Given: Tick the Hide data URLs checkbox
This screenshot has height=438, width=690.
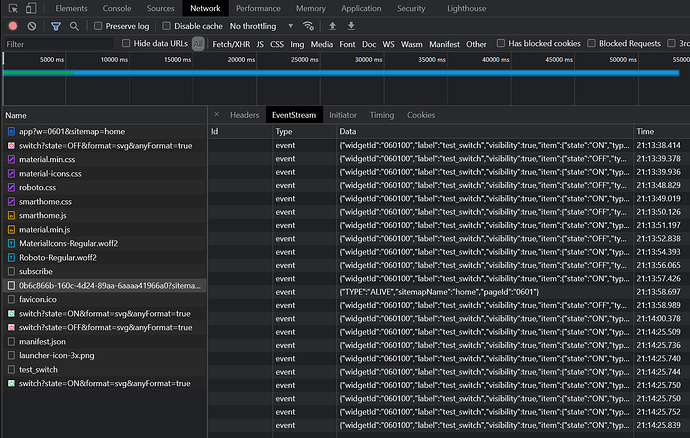Looking at the screenshot, I should click(126, 44).
